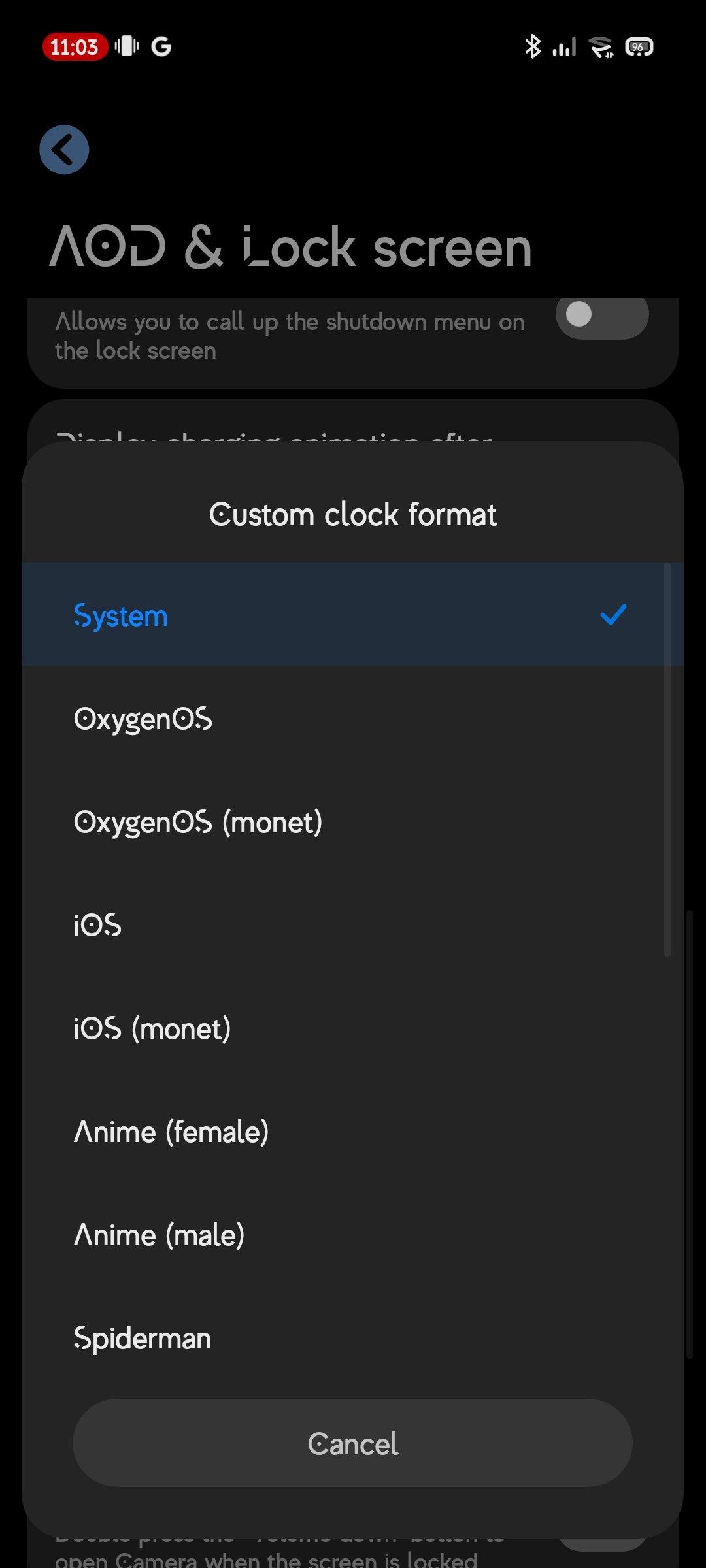This screenshot has height=1568, width=706.
Task: Tap the Bluetooth status icon
Action: coord(533,47)
